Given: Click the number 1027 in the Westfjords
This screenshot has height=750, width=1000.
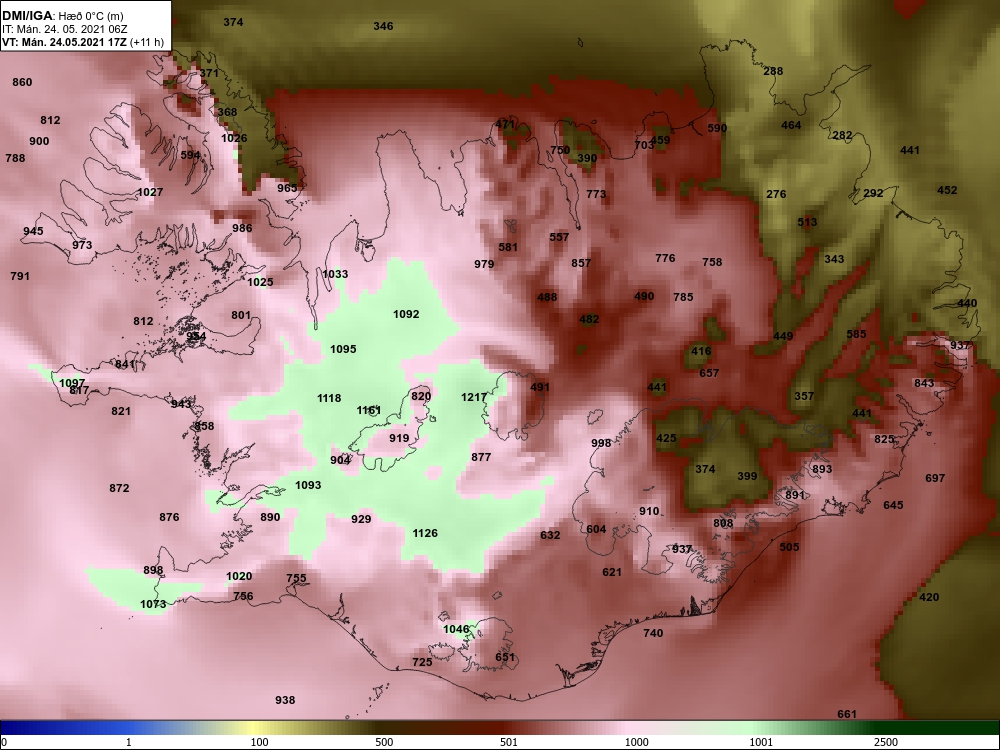Looking at the screenshot, I should pyautogui.click(x=151, y=192).
